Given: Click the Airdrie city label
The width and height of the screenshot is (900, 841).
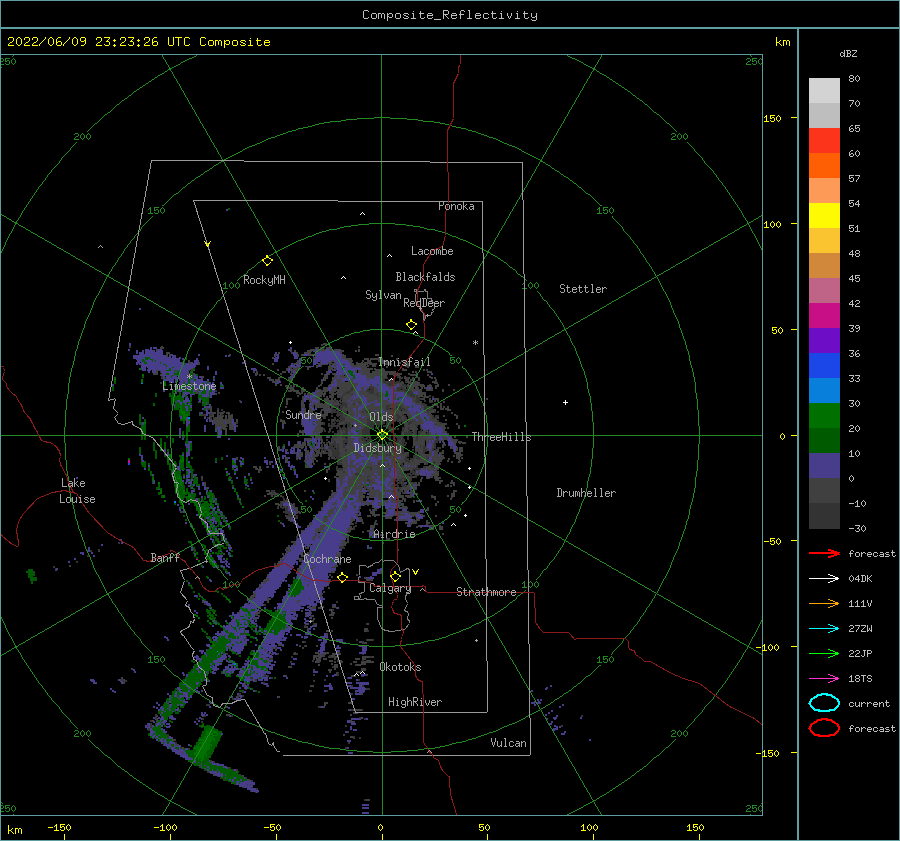Looking at the screenshot, I should (394, 534).
